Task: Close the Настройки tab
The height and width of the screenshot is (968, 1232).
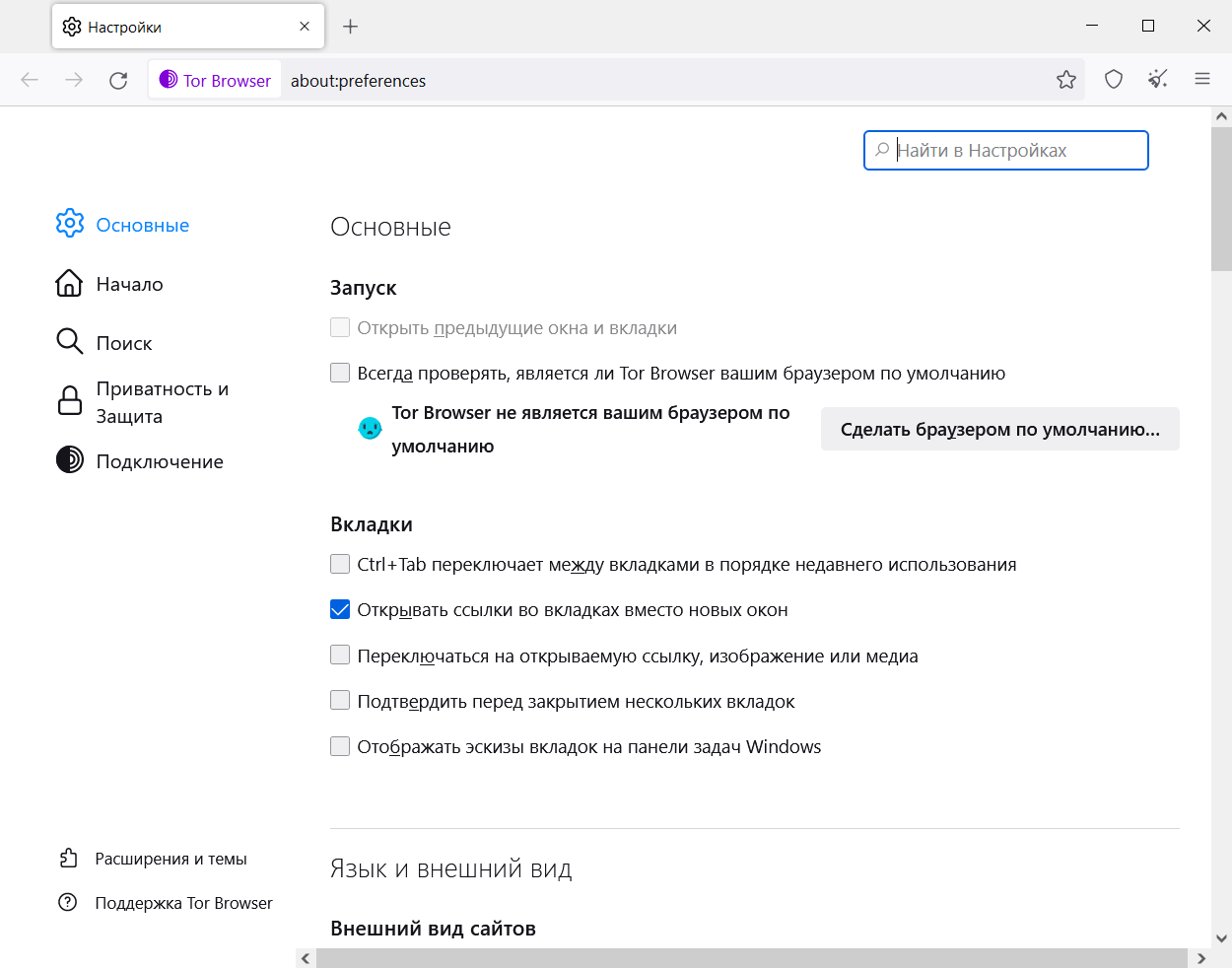Action: point(305,27)
